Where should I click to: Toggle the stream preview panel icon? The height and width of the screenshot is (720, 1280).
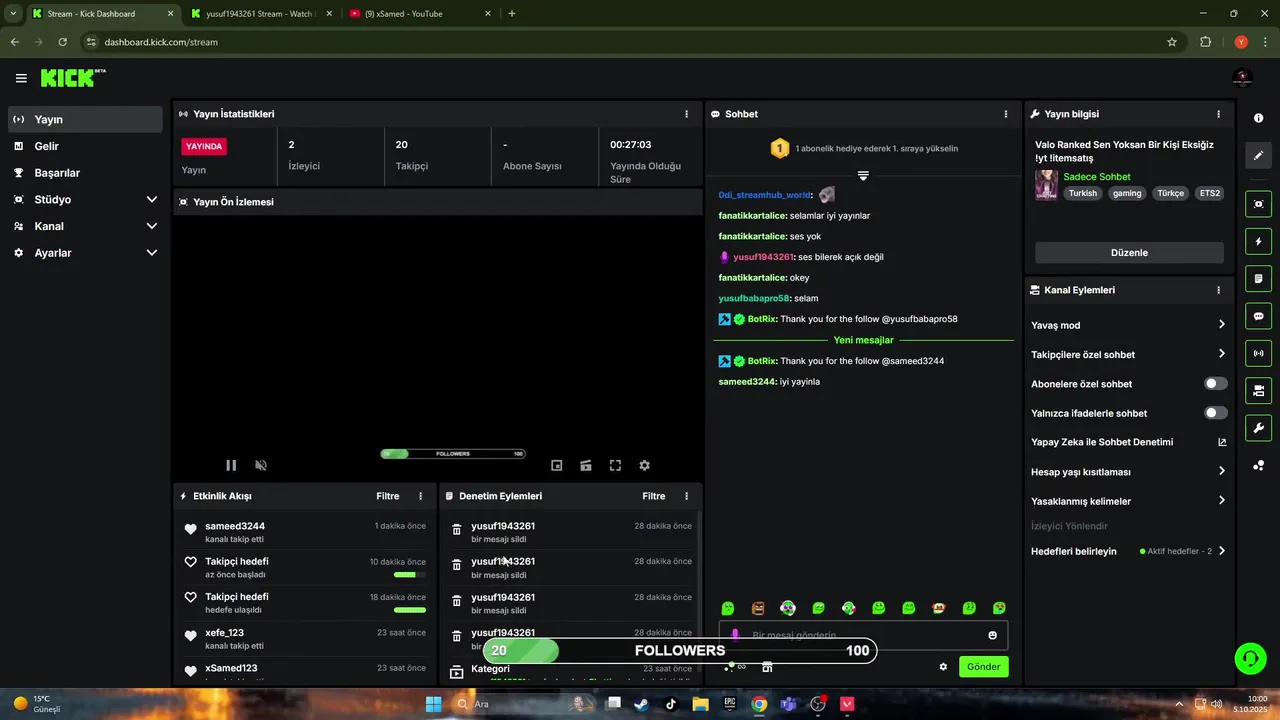tap(1258, 204)
